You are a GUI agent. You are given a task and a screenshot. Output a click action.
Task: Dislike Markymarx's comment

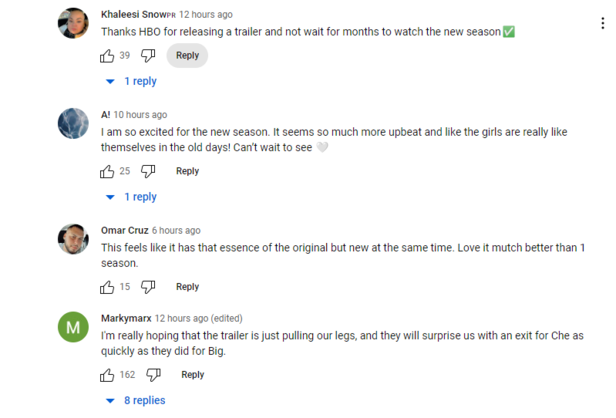154,375
